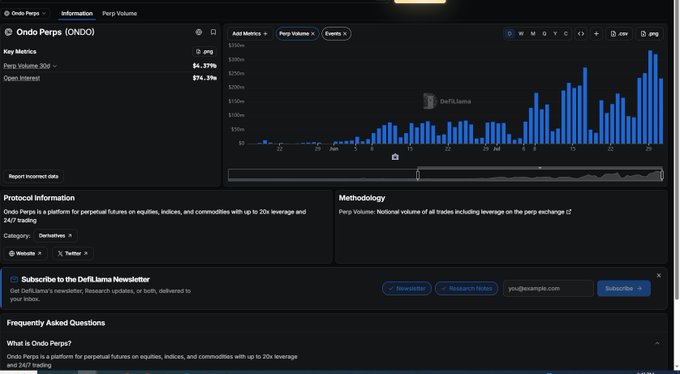This screenshot has height=374, width=680.
Task: Click the page vertical scrollbar
Action: (677, 150)
